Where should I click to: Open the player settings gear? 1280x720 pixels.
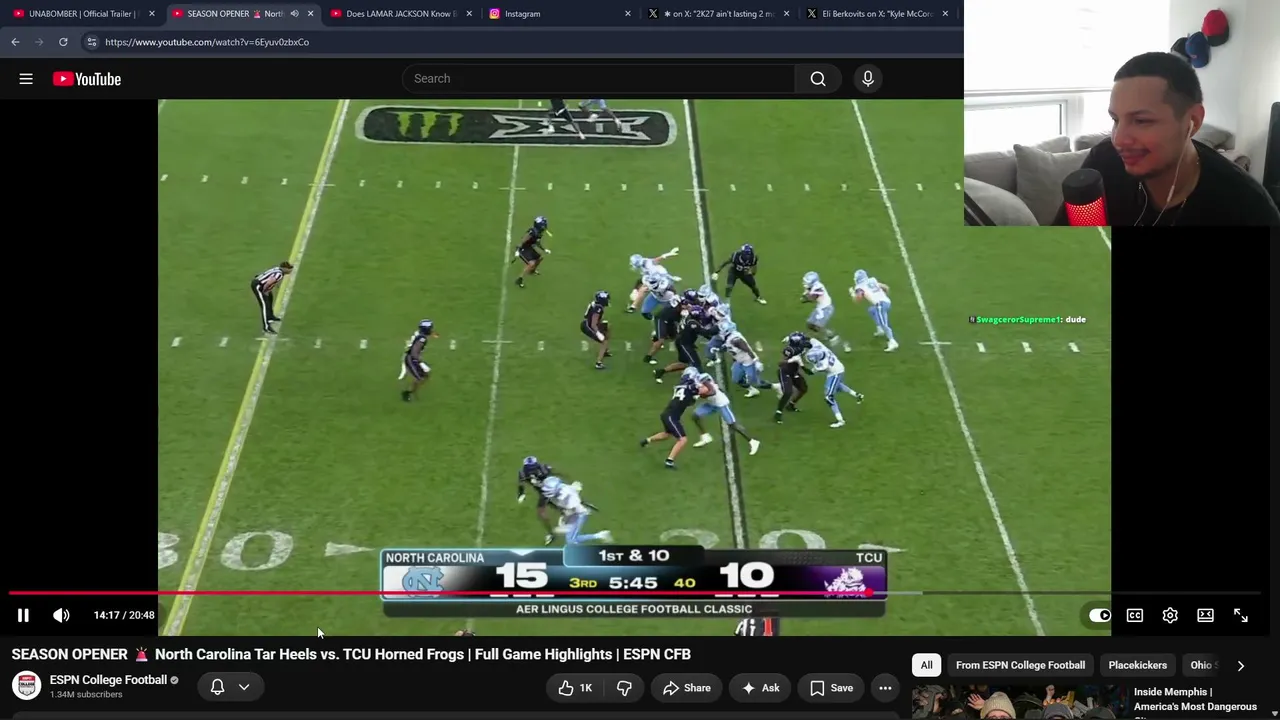tap(1170, 616)
